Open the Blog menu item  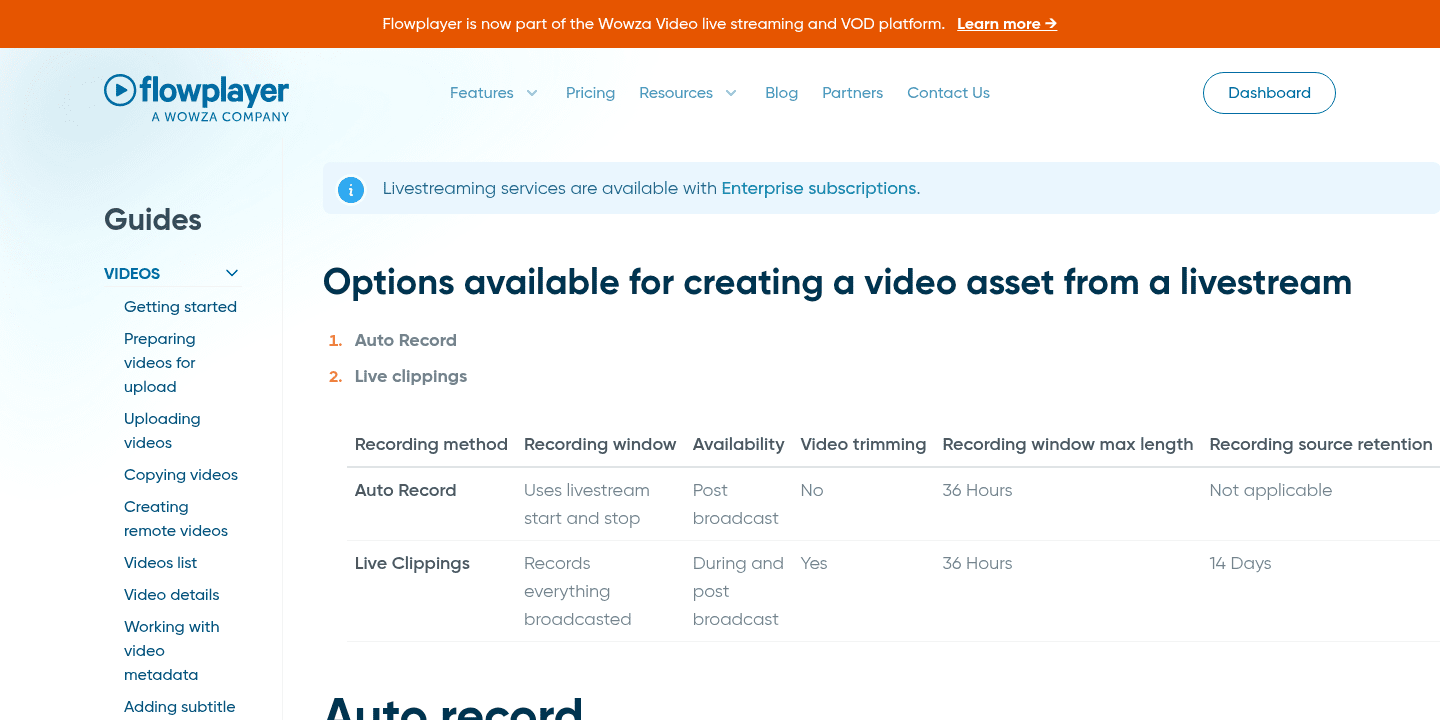pos(781,93)
